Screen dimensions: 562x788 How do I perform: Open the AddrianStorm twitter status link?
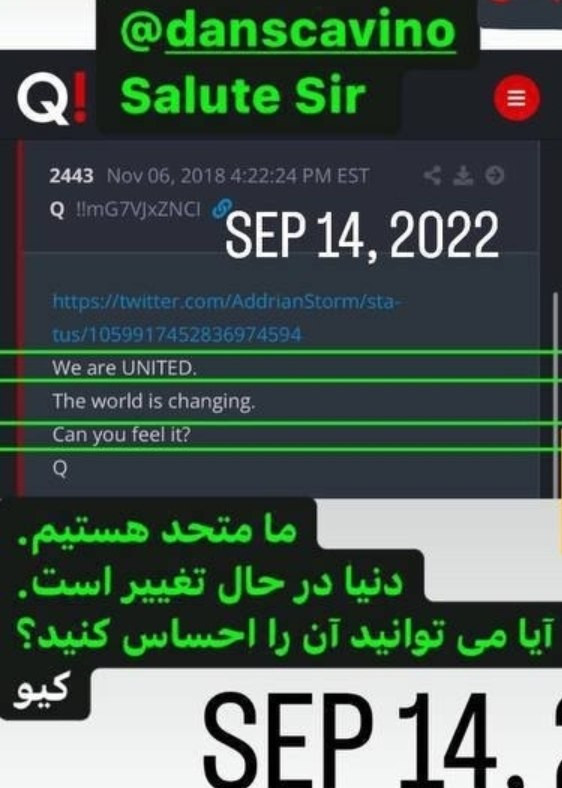click(x=227, y=318)
